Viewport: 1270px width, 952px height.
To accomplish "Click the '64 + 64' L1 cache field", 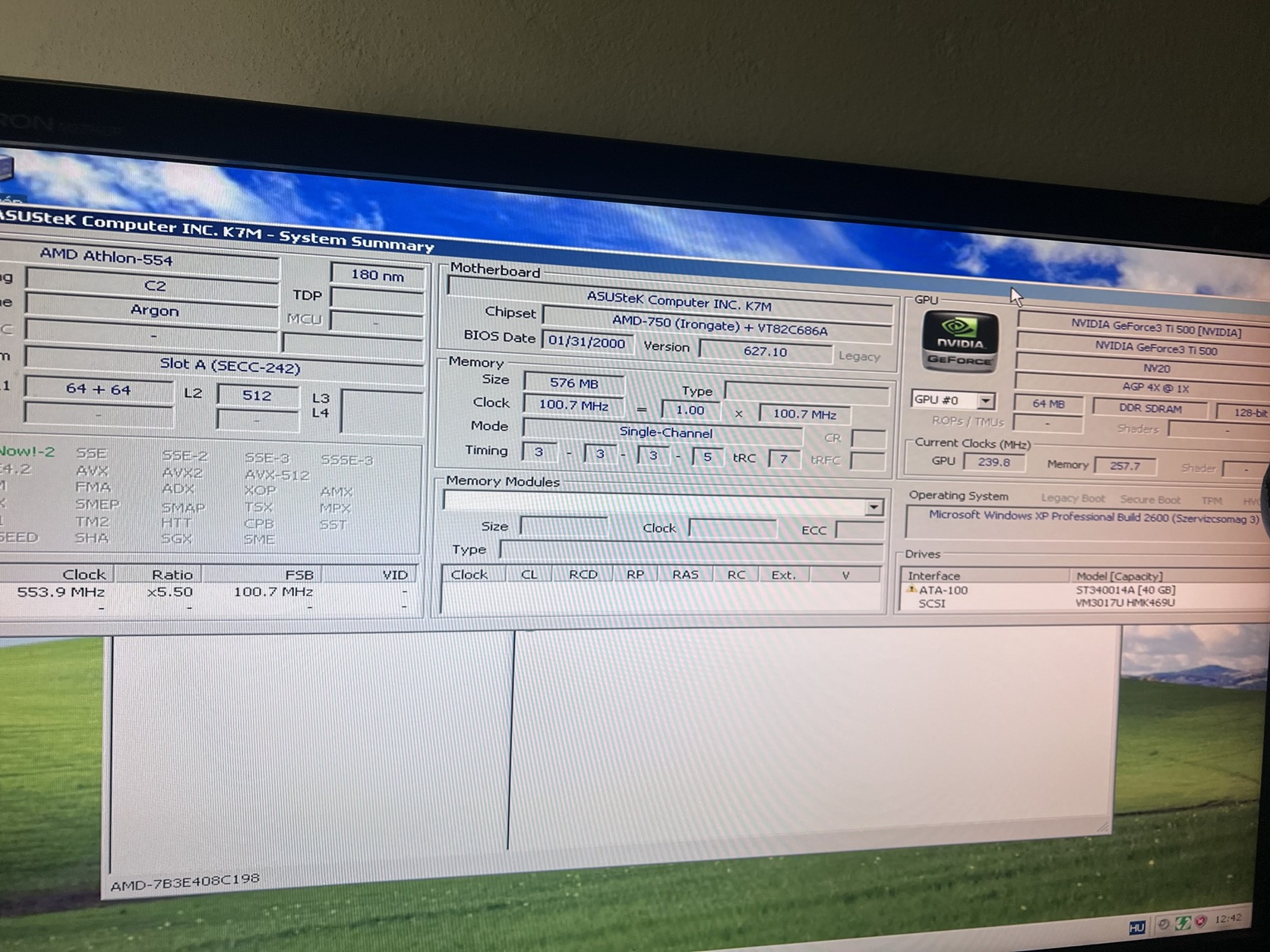I will pos(98,389).
